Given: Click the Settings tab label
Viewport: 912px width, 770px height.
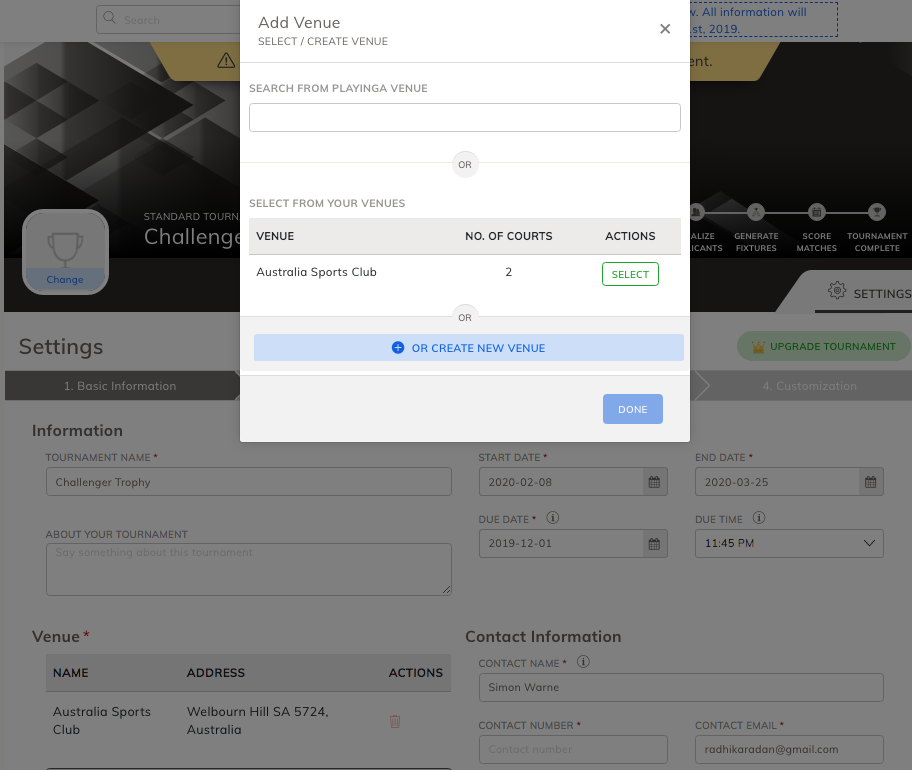Looking at the screenshot, I should [x=882, y=294].
